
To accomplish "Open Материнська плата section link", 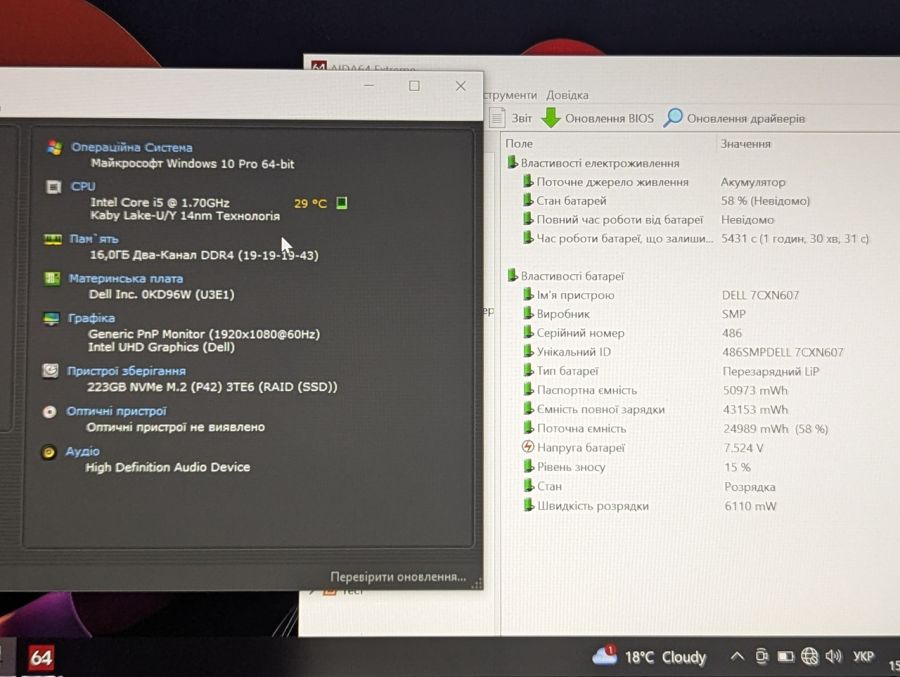I will [x=126, y=278].
